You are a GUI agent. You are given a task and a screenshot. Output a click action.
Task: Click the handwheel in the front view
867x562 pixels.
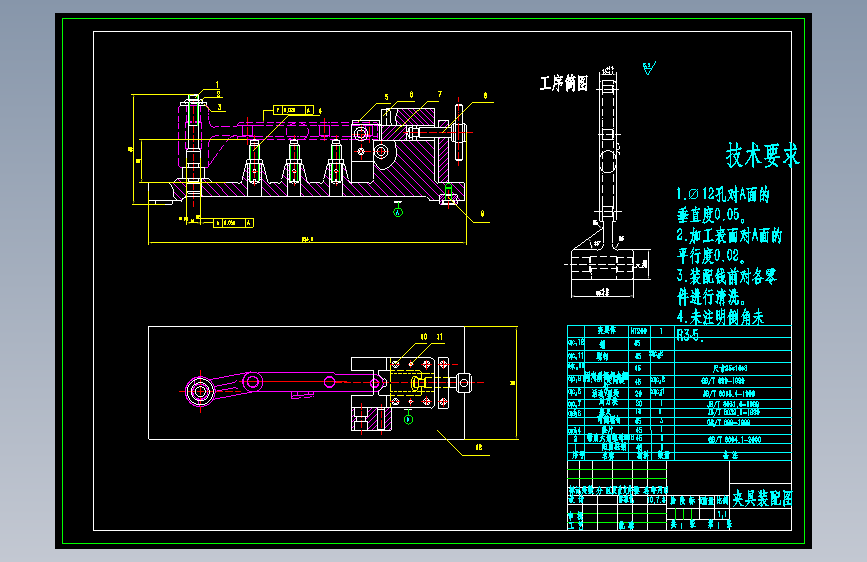coord(458,132)
